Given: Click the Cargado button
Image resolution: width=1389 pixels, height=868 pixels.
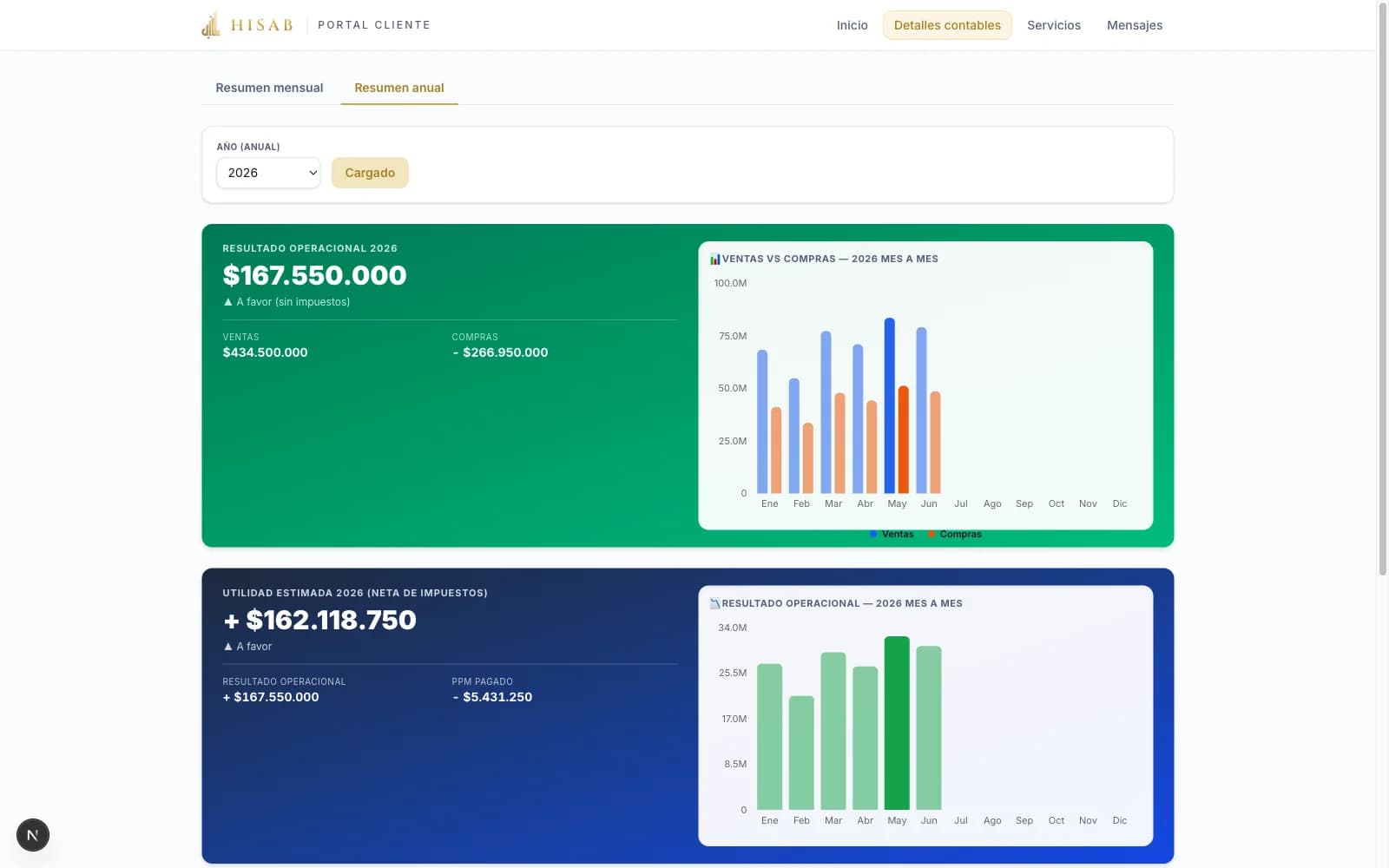Looking at the screenshot, I should coord(370,173).
